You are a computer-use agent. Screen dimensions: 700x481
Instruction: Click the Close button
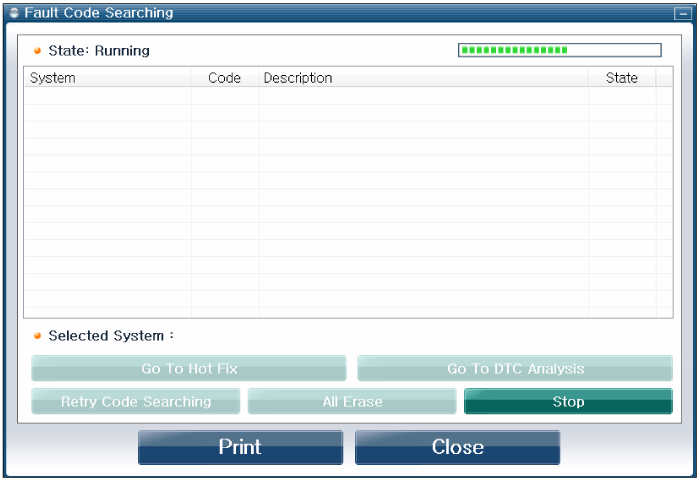click(458, 447)
